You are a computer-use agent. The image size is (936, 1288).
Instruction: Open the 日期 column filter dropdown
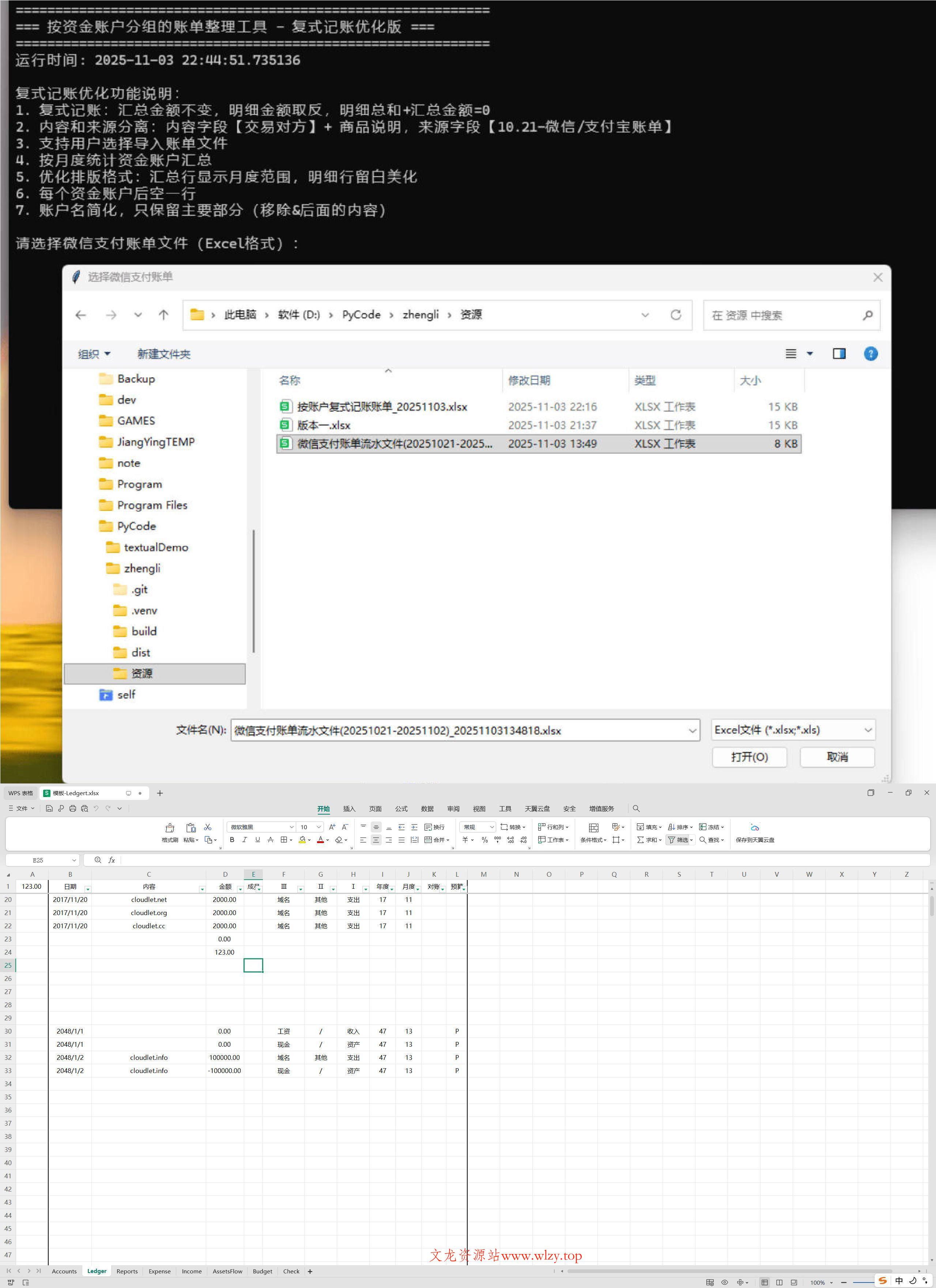(87, 889)
